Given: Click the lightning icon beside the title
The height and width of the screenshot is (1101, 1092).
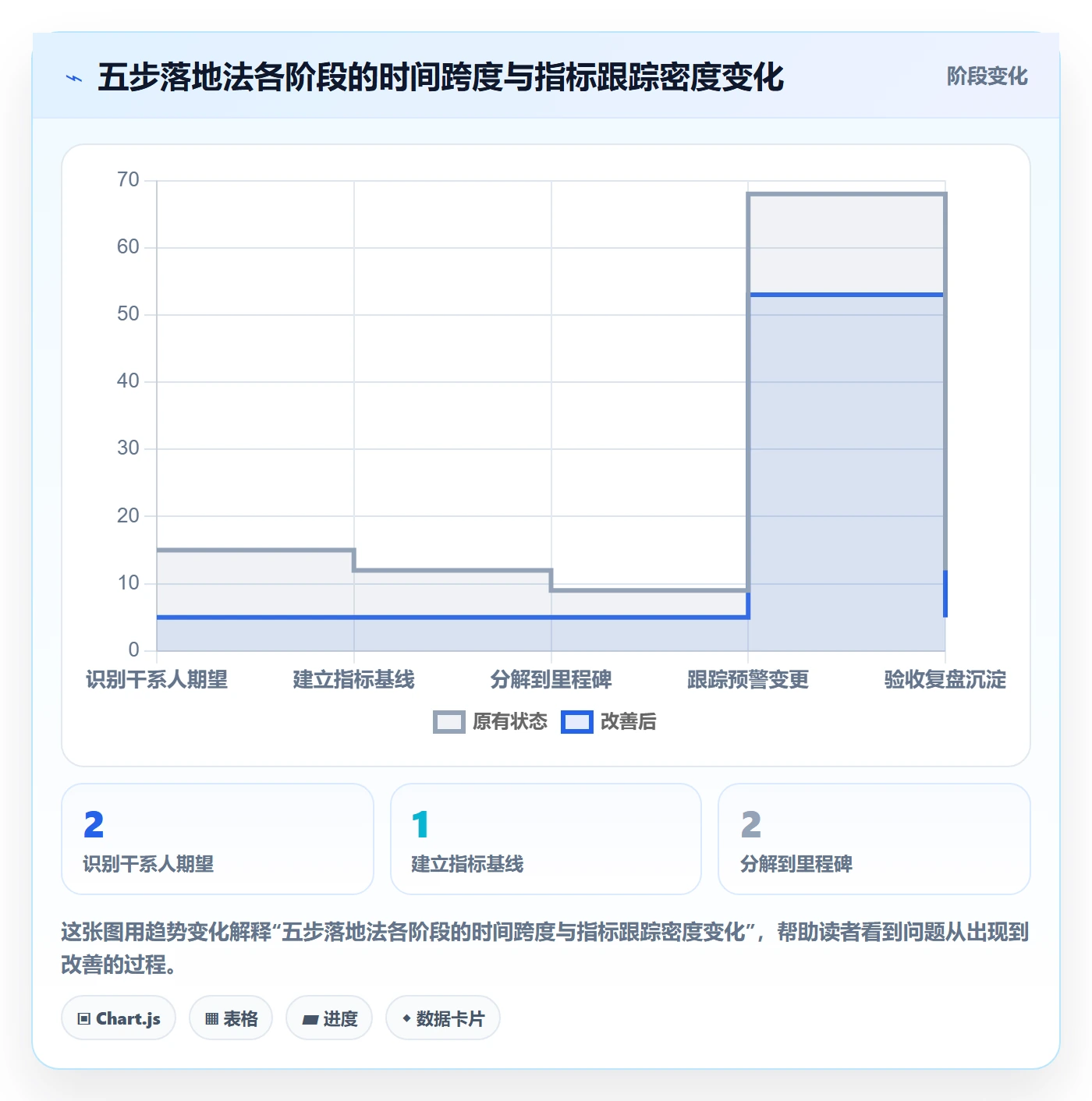Looking at the screenshot, I should [74, 78].
